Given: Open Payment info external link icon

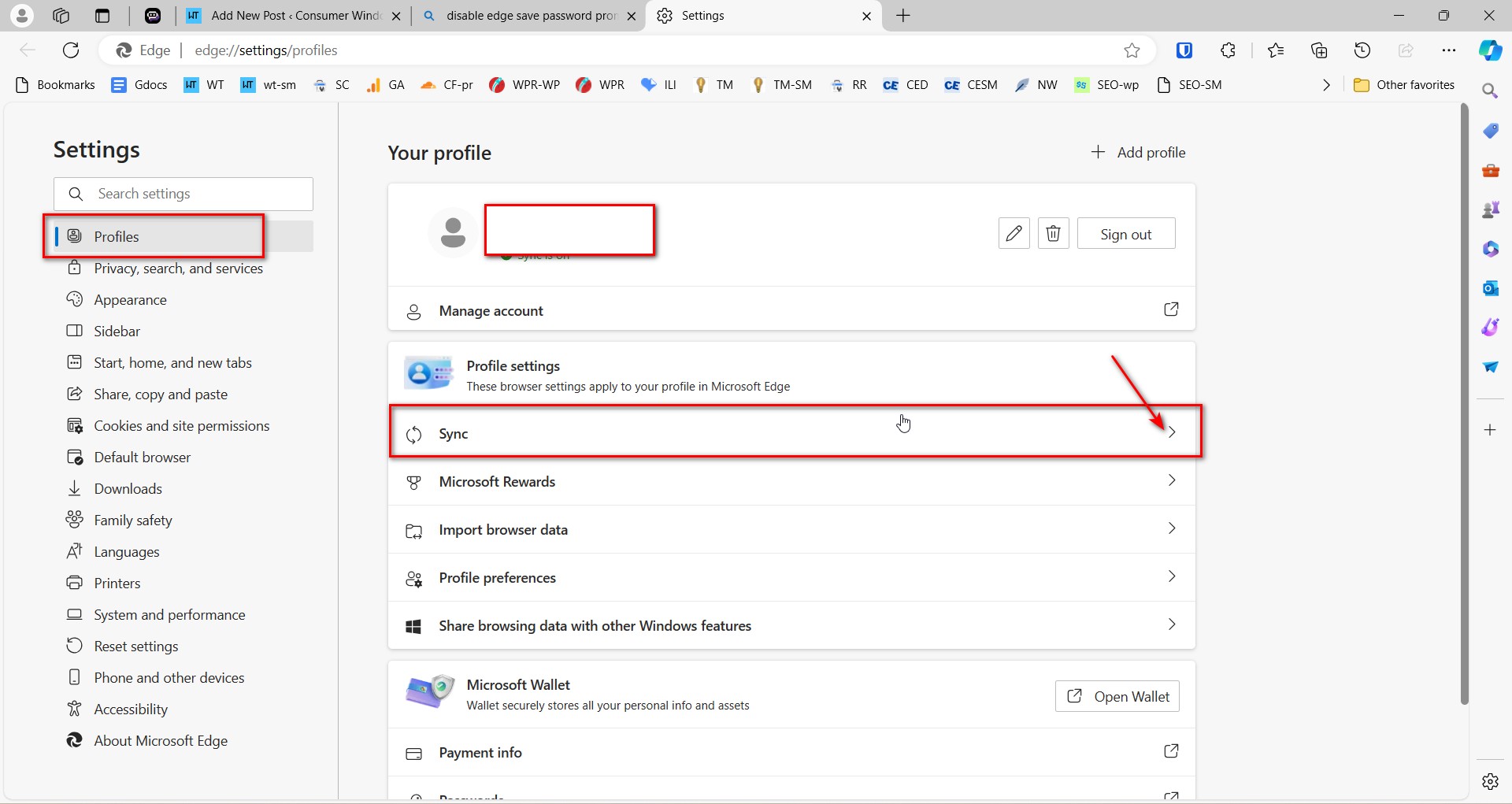Looking at the screenshot, I should click(1171, 751).
